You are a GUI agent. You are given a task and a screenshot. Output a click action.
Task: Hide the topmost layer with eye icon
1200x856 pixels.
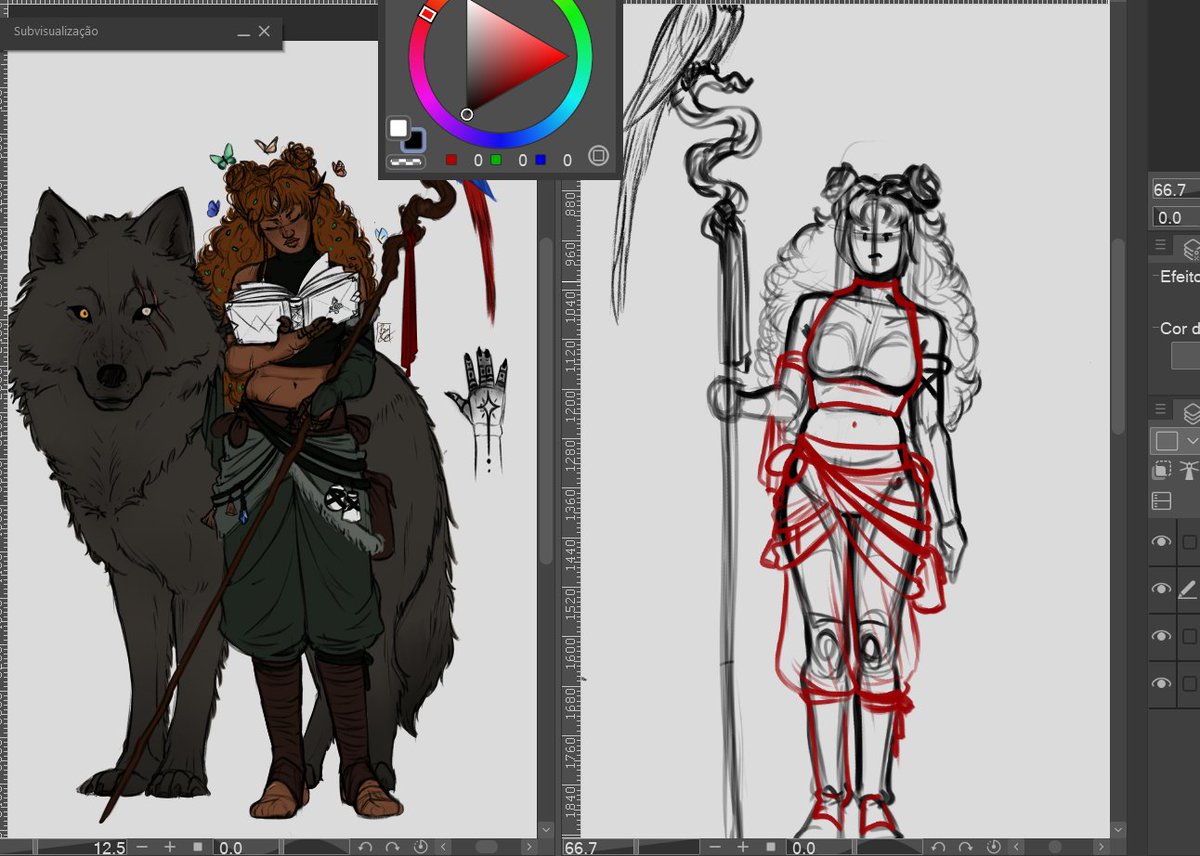[1161, 542]
